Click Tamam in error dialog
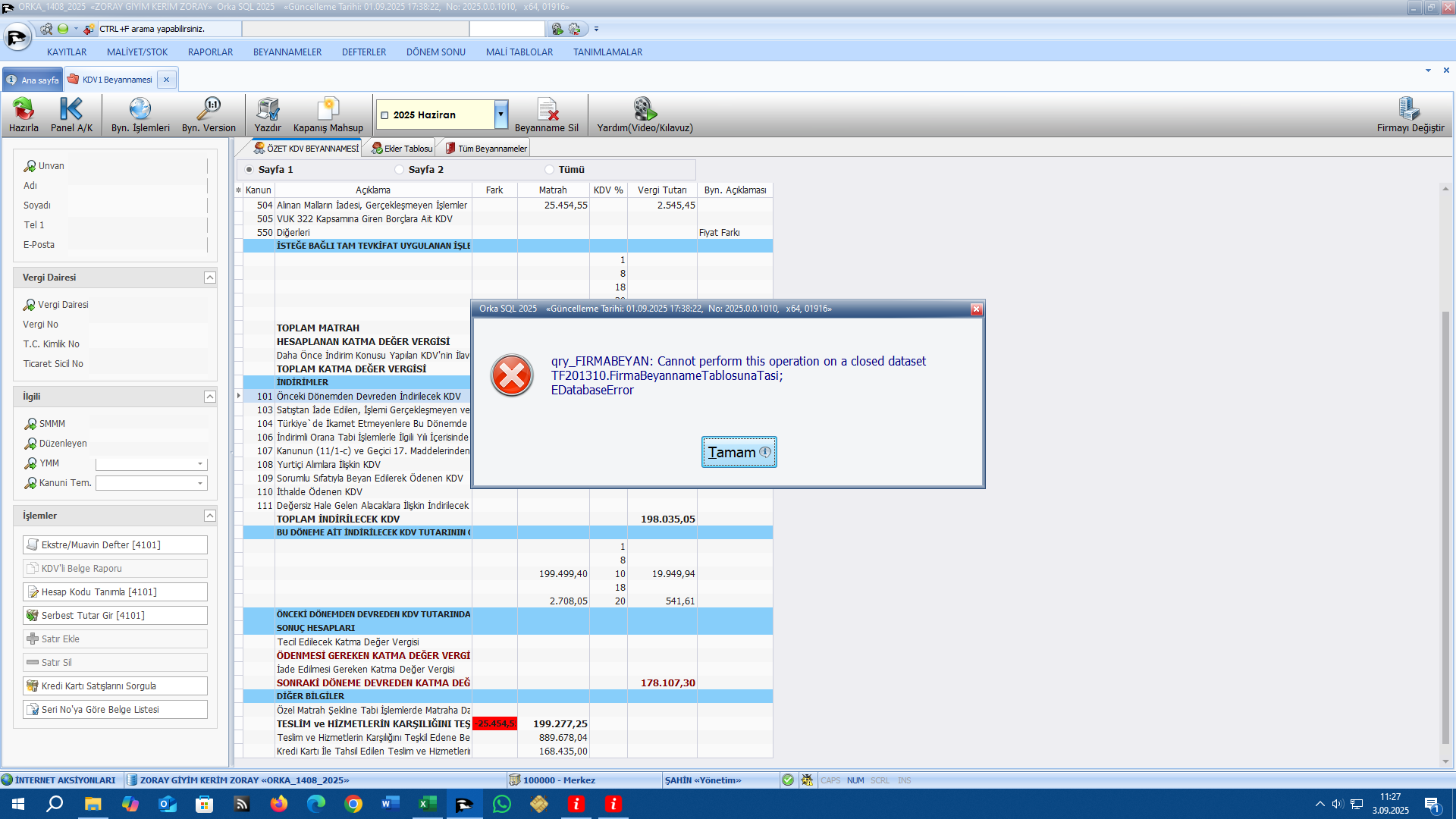This screenshot has width=1456, height=819. 739,452
